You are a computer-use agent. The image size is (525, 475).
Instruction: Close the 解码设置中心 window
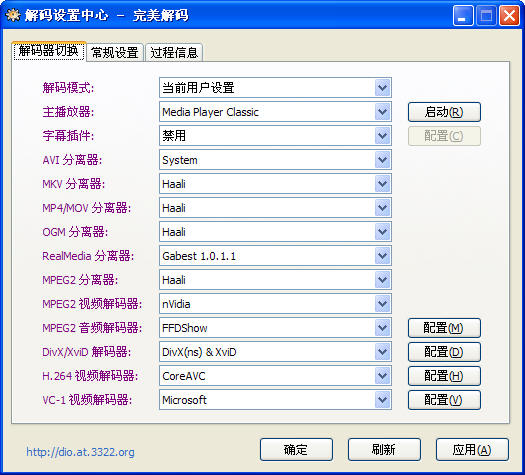pos(509,15)
